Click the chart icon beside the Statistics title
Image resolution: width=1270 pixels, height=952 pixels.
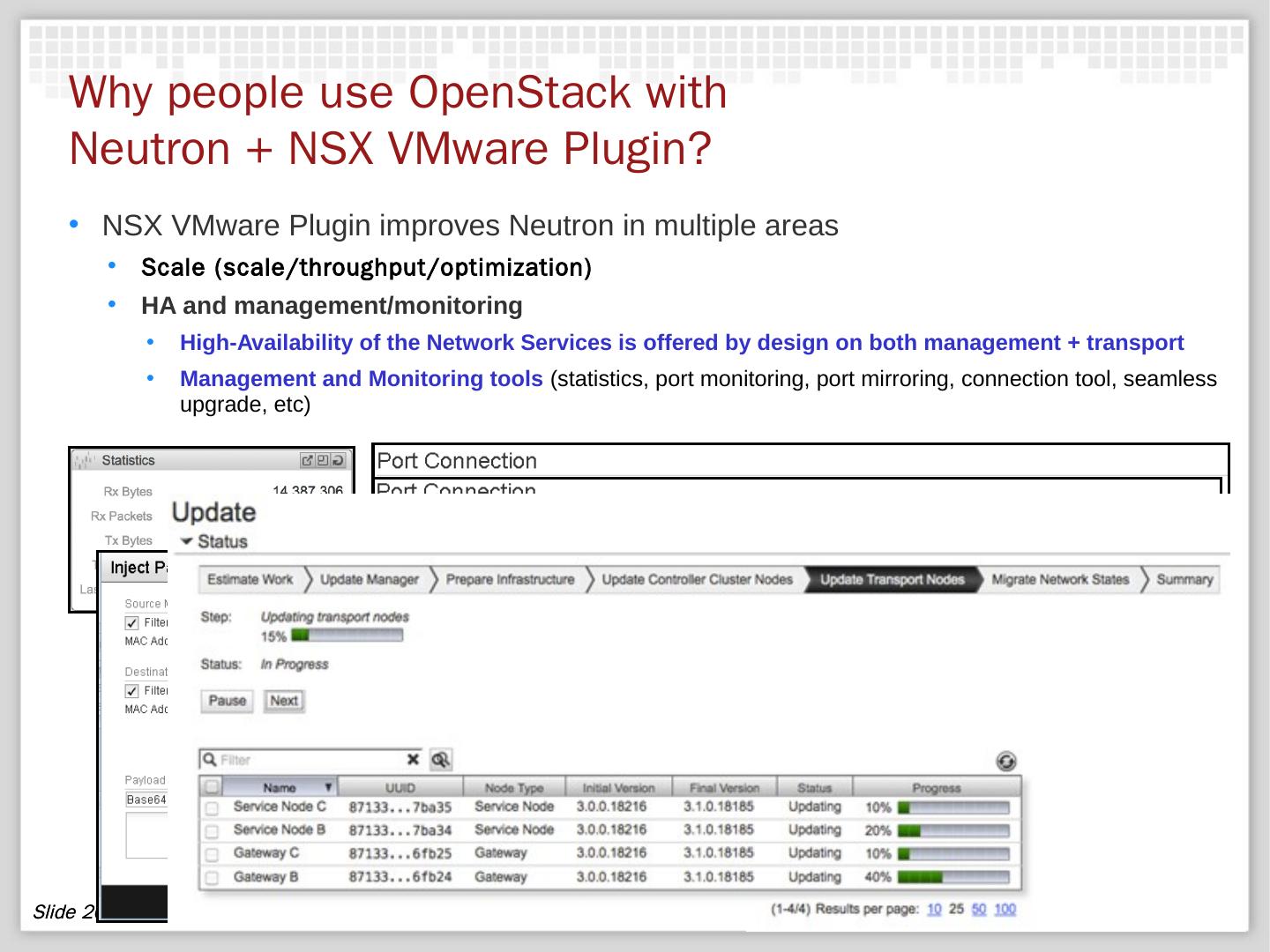pyautogui.click(x=86, y=460)
